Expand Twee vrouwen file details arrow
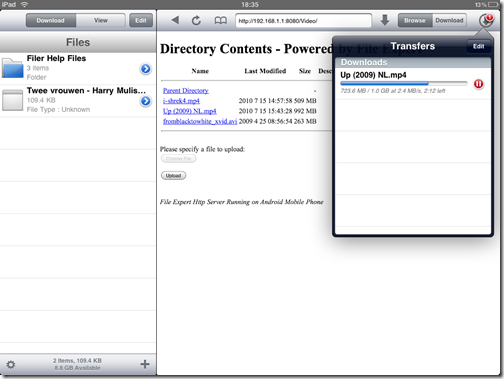Viewport: 504px width, 379px height. [x=145, y=101]
